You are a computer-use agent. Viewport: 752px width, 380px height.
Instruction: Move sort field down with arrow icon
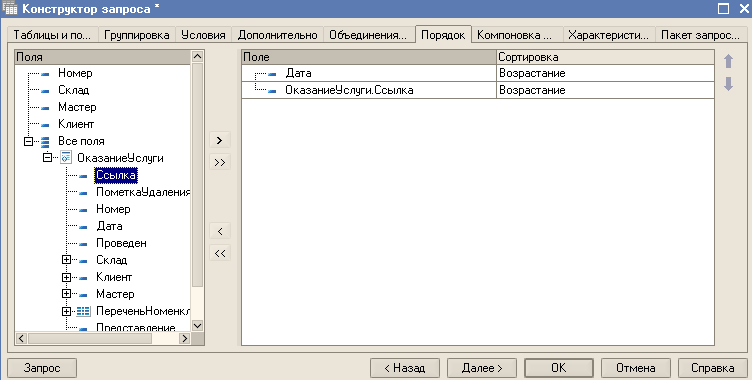coord(728,84)
